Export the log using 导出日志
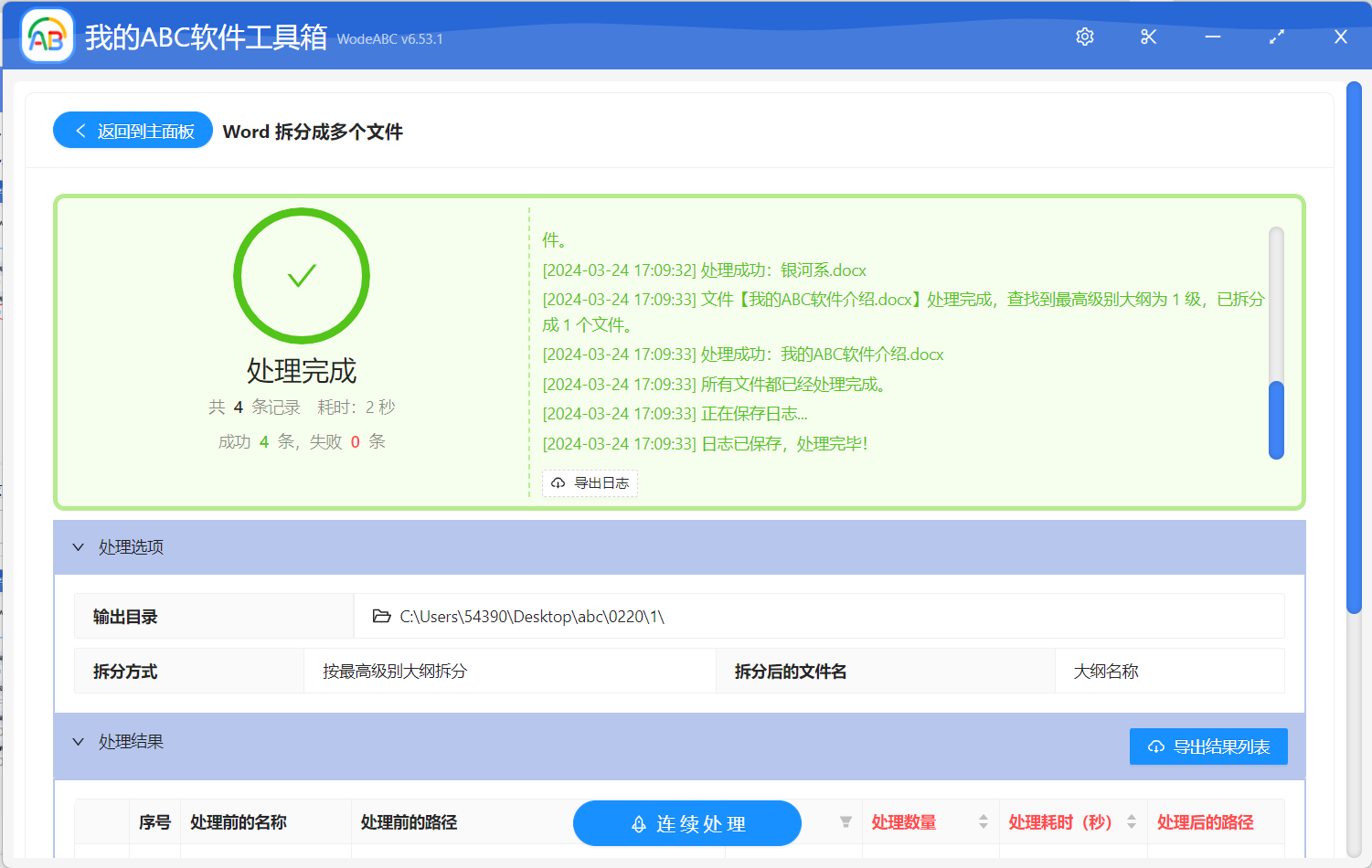 (x=590, y=482)
